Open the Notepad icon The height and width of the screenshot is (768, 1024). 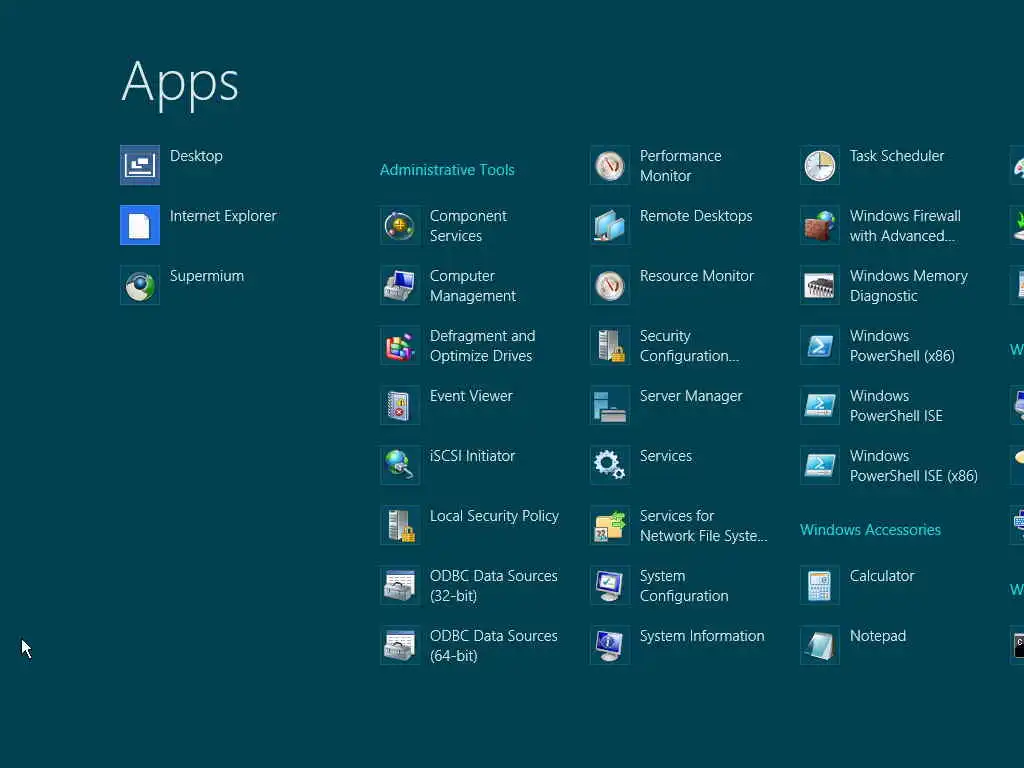pyautogui.click(x=820, y=646)
